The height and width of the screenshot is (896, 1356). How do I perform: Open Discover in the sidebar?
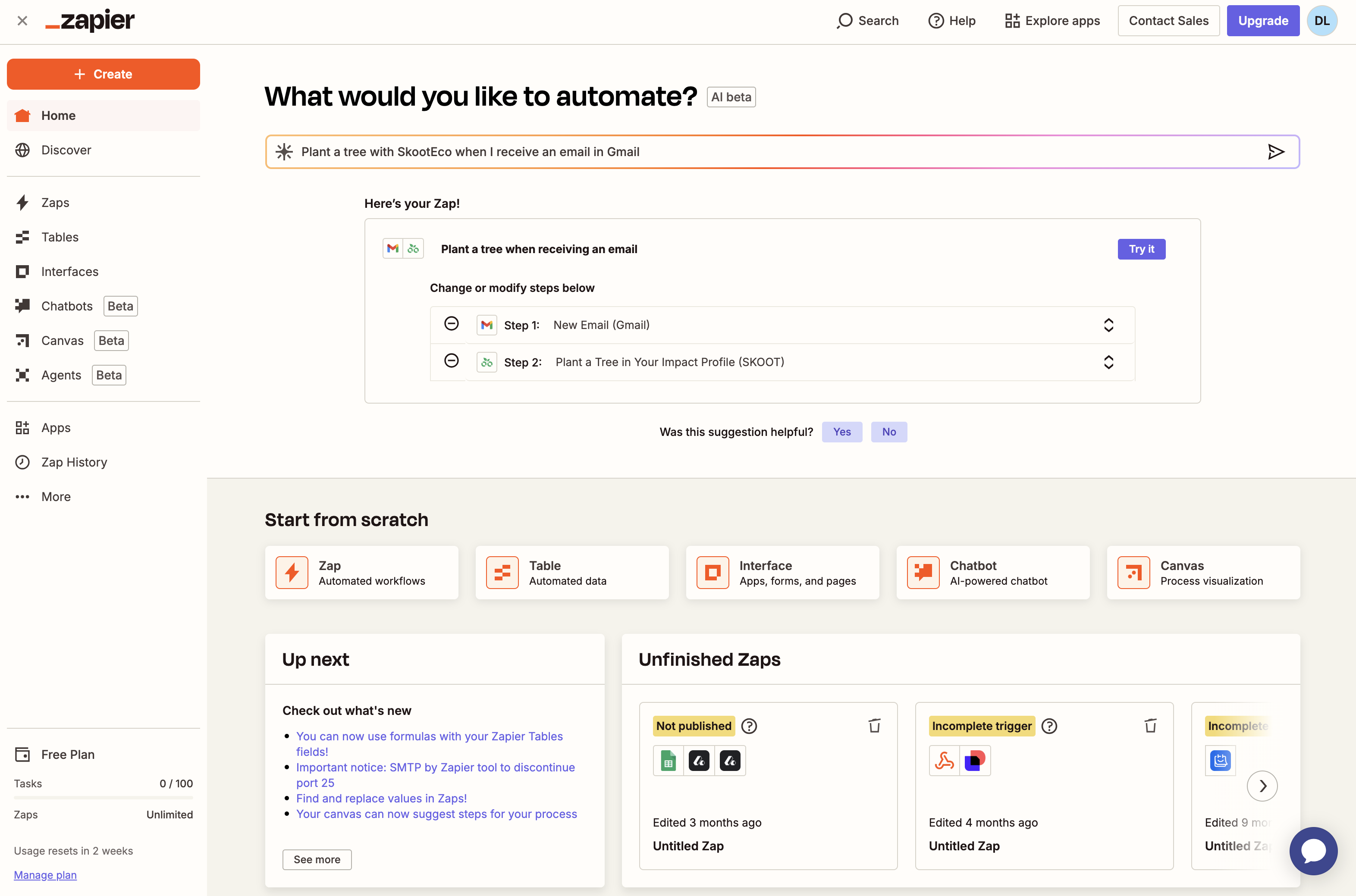[104, 150]
